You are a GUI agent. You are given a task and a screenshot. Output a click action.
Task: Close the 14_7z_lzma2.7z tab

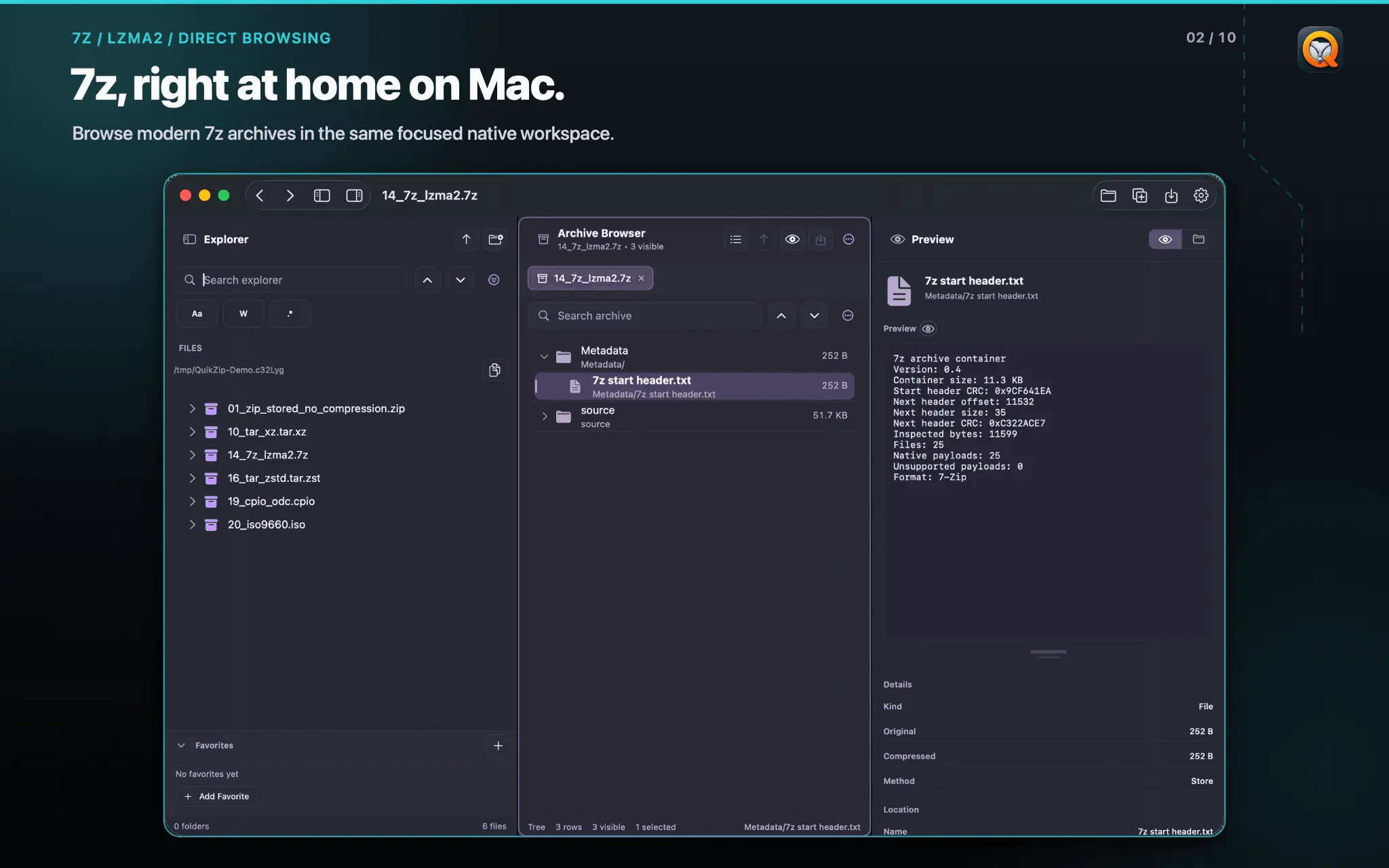coord(641,278)
